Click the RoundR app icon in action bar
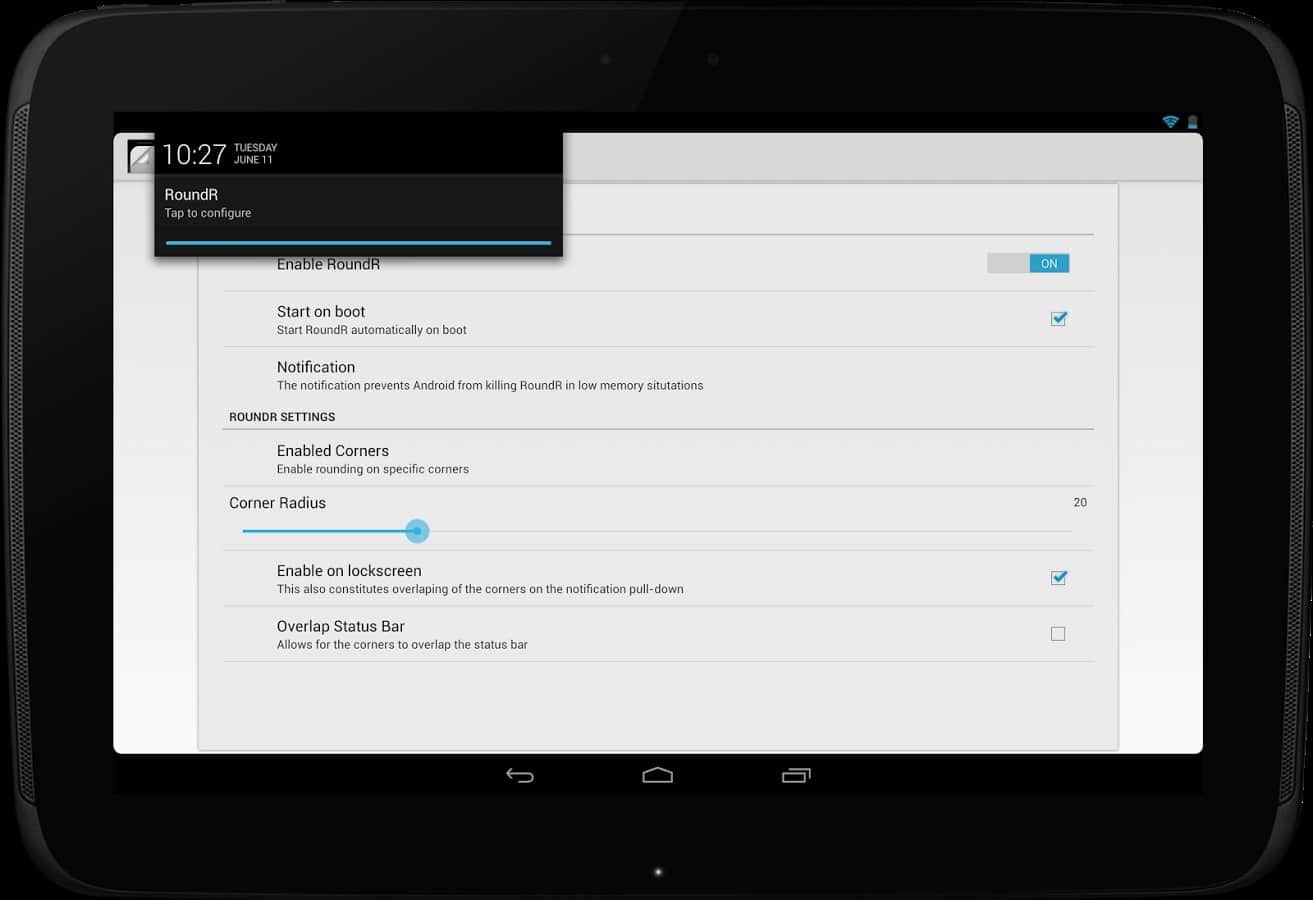This screenshot has width=1313, height=900. click(x=140, y=158)
